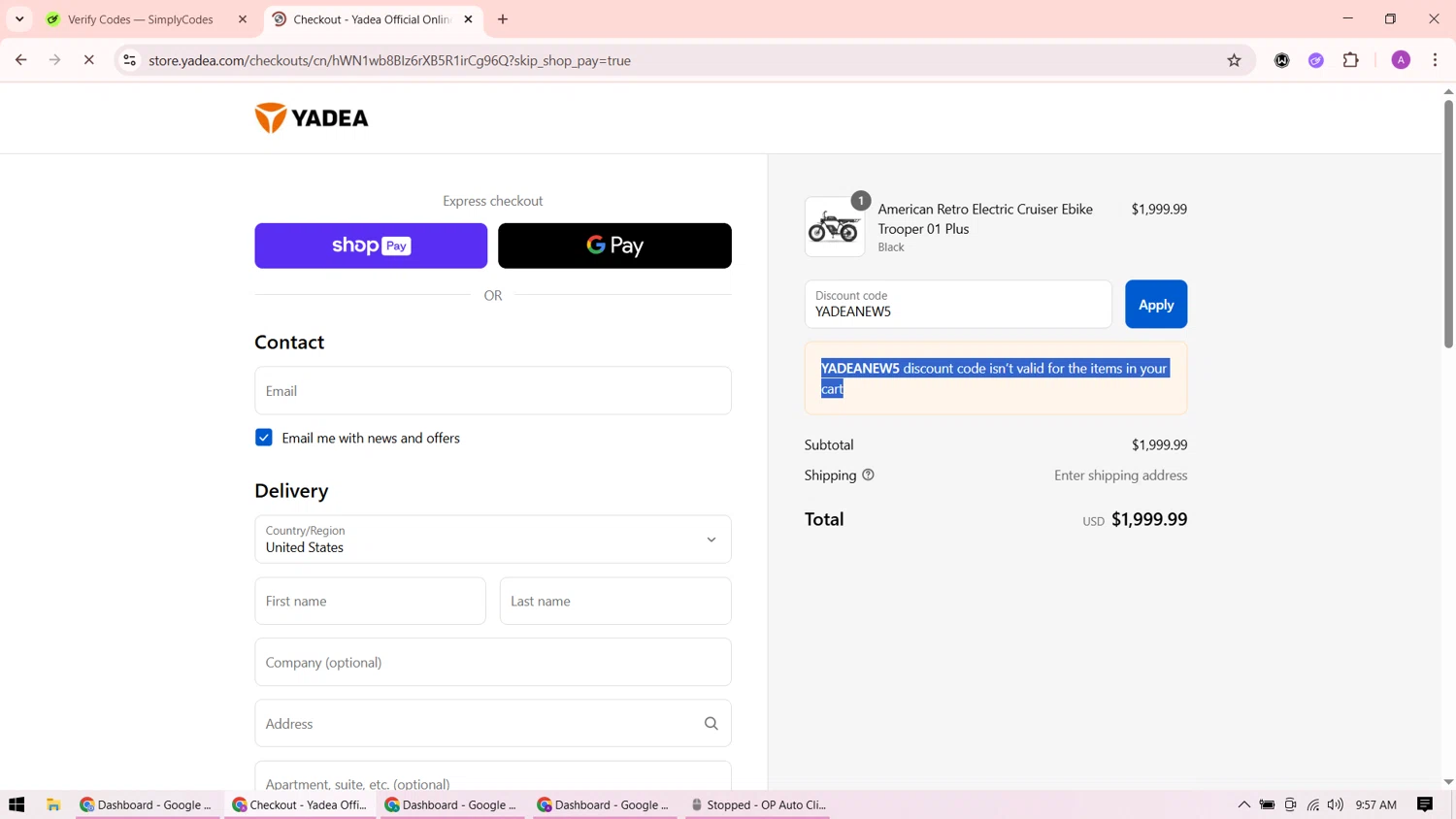Open the tab search dropdown arrow

point(19,19)
